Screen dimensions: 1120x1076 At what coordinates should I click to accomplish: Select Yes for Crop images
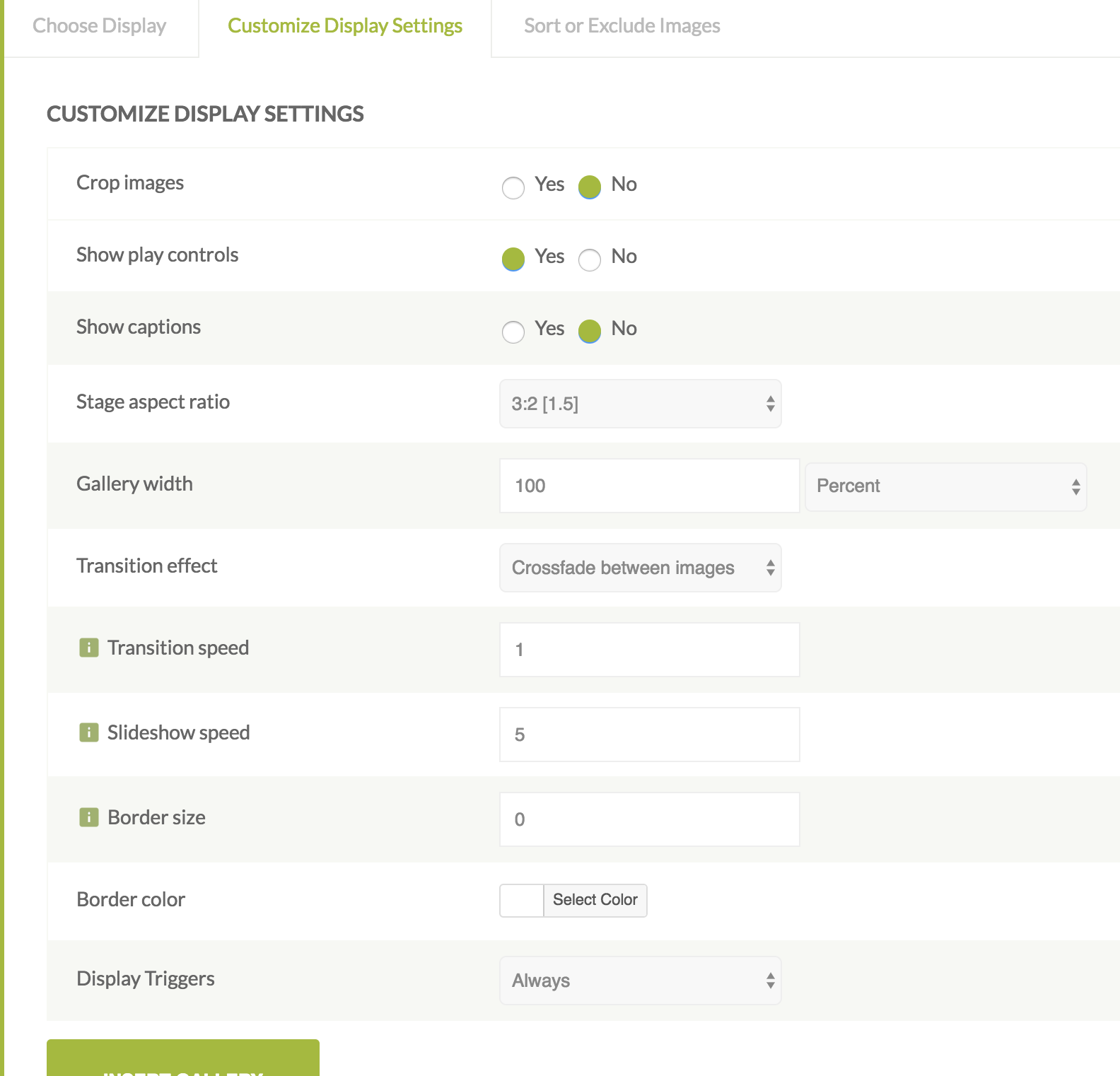[x=513, y=187]
